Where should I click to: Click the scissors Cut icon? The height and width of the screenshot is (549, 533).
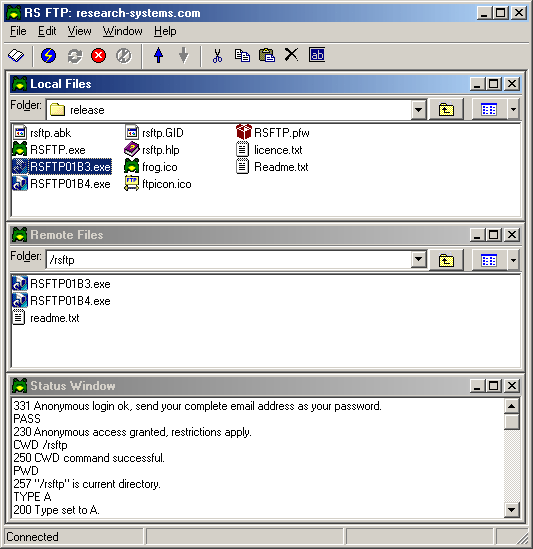(217, 55)
